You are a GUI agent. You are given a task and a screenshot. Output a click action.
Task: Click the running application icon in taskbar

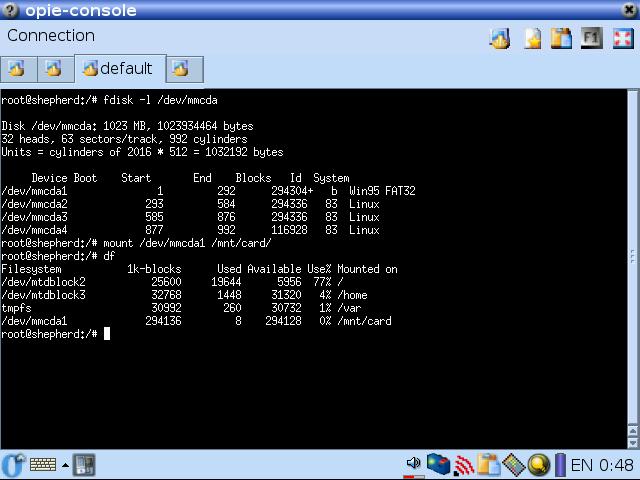pyautogui.click(x=84, y=464)
